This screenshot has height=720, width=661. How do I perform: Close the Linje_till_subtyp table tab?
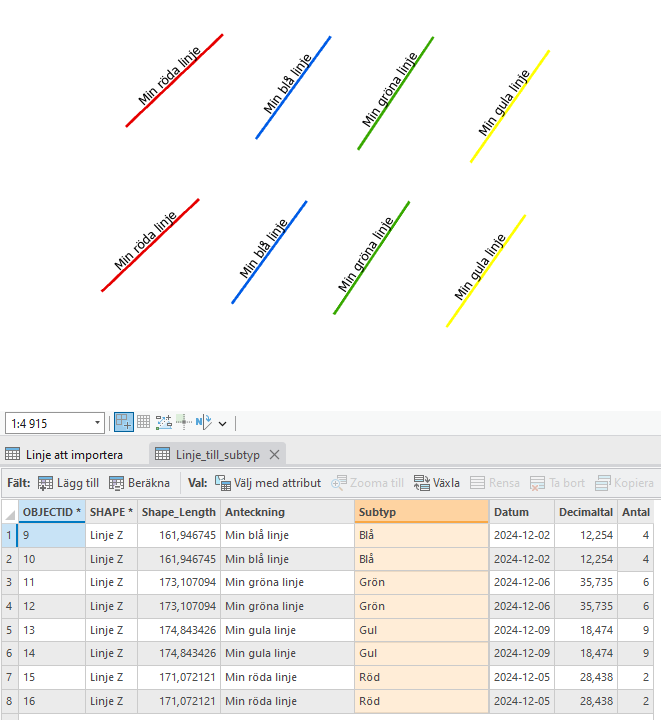point(275,454)
